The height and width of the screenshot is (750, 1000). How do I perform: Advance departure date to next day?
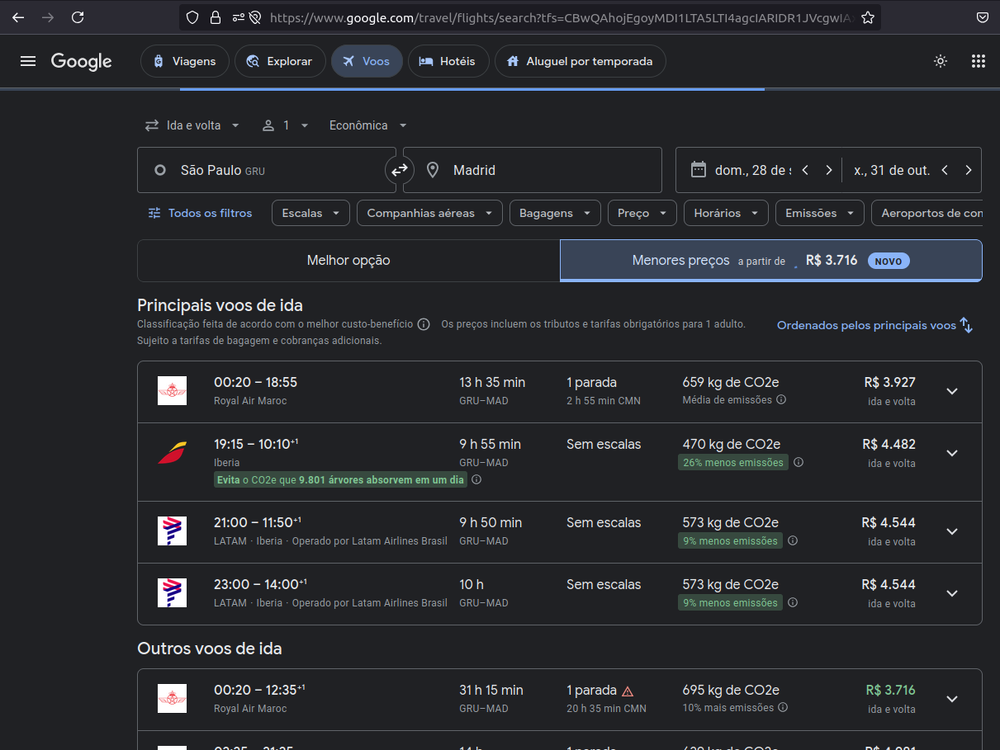coord(828,170)
